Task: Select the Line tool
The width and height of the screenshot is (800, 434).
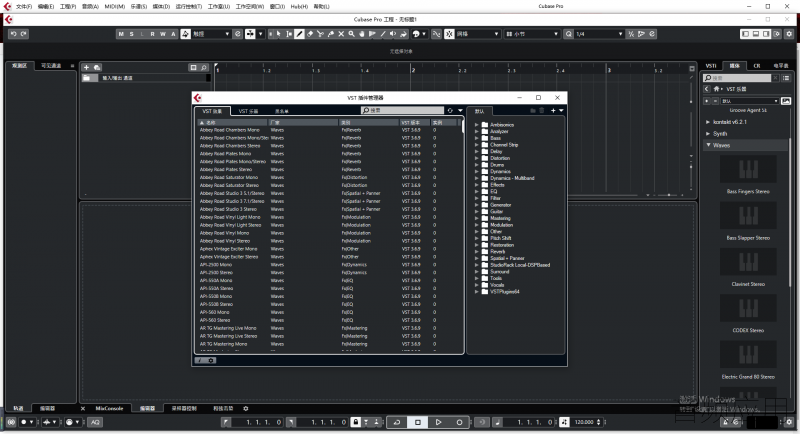Action: pos(383,34)
